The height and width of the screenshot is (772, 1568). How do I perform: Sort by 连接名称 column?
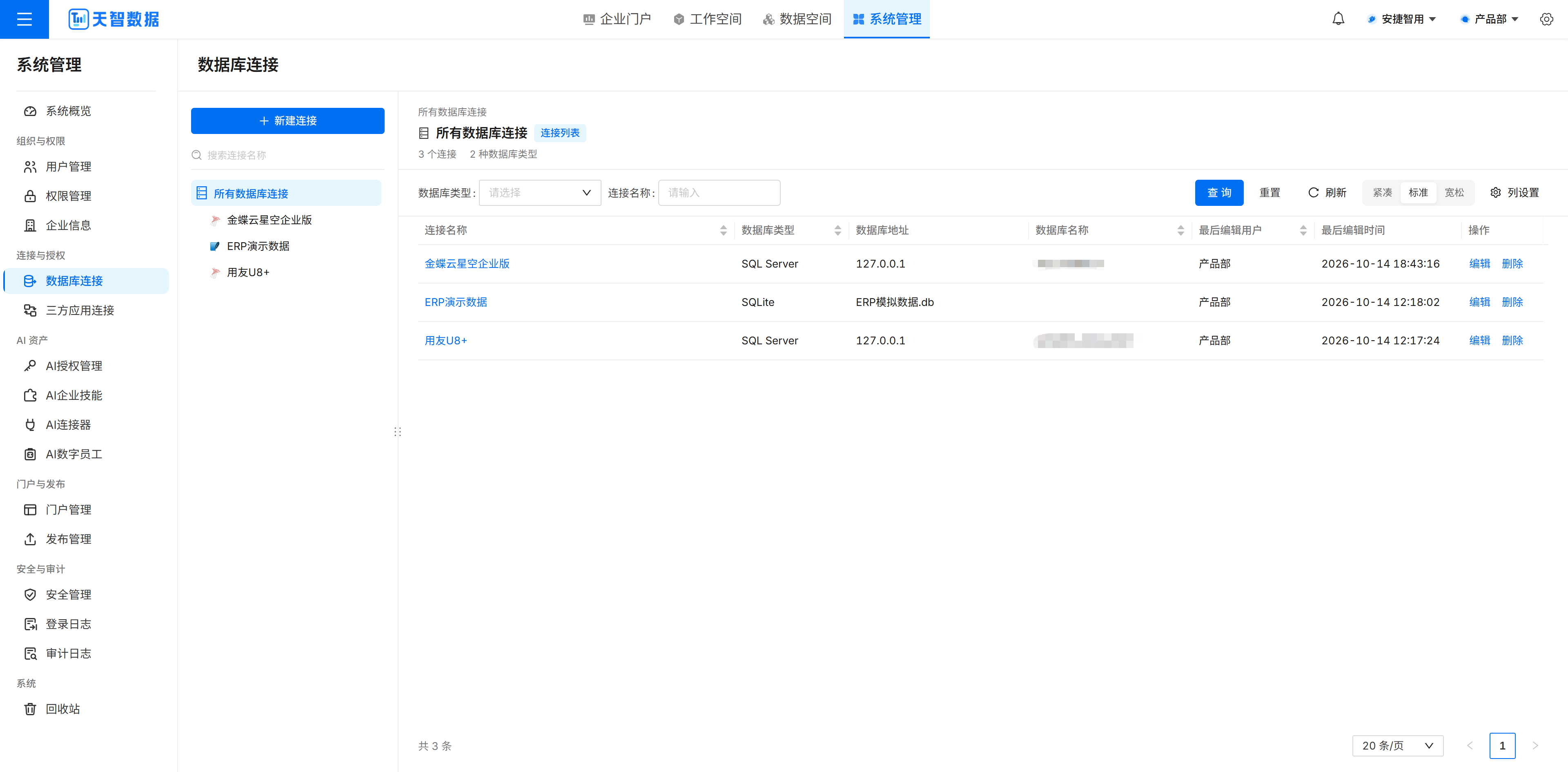722,230
